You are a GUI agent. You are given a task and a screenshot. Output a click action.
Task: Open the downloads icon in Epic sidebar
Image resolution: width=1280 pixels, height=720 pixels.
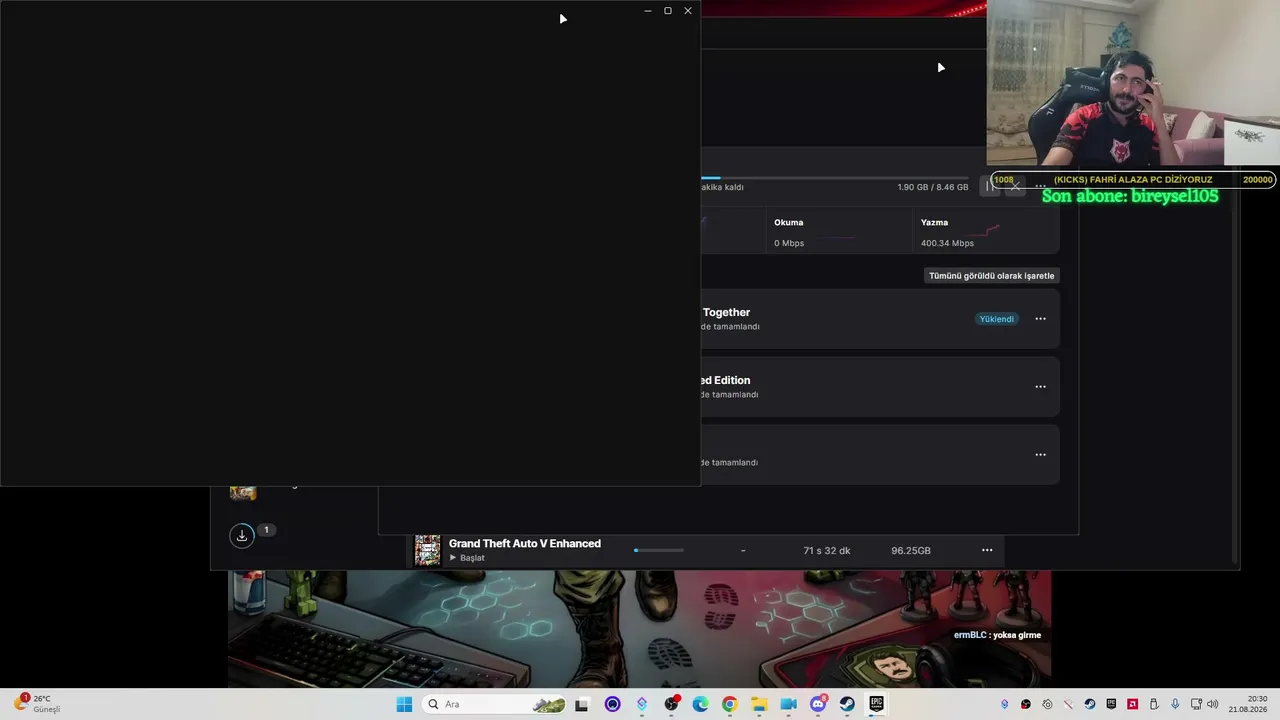[242, 536]
